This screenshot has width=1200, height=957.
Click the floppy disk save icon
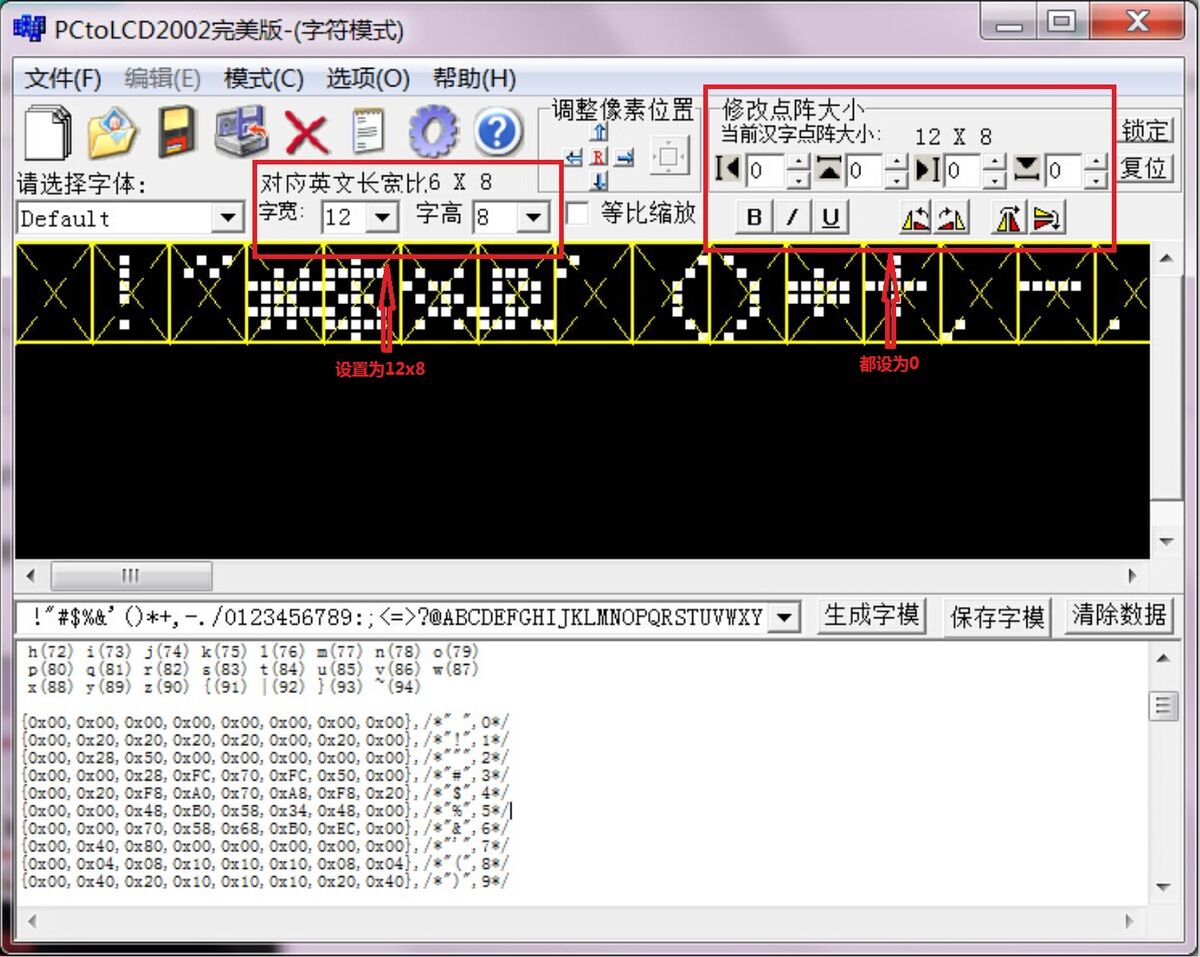[x=178, y=132]
